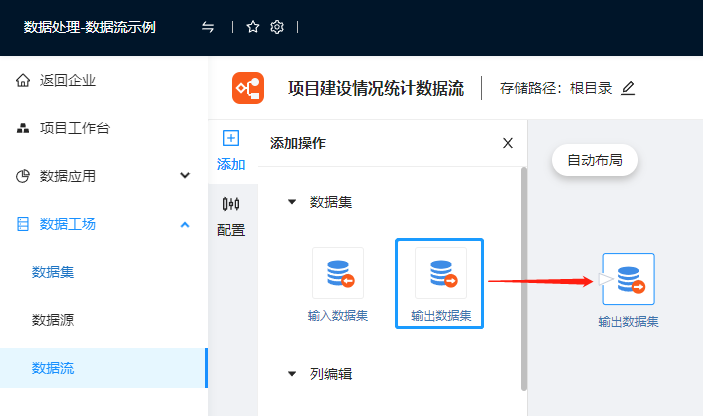This screenshot has width=703, height=416.
Task: Select the 输入数据集 operation icon
Action: click(338, 273)
